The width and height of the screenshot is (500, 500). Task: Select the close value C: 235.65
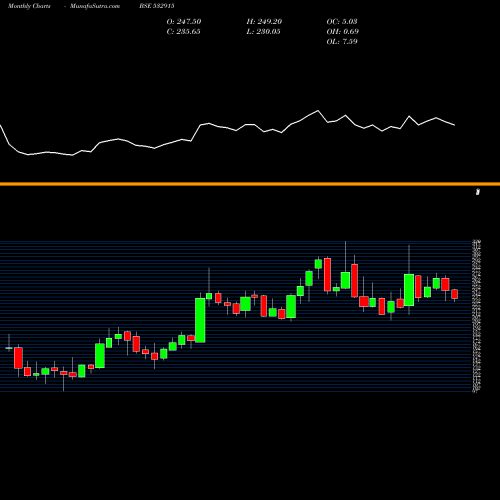point(184,32)
